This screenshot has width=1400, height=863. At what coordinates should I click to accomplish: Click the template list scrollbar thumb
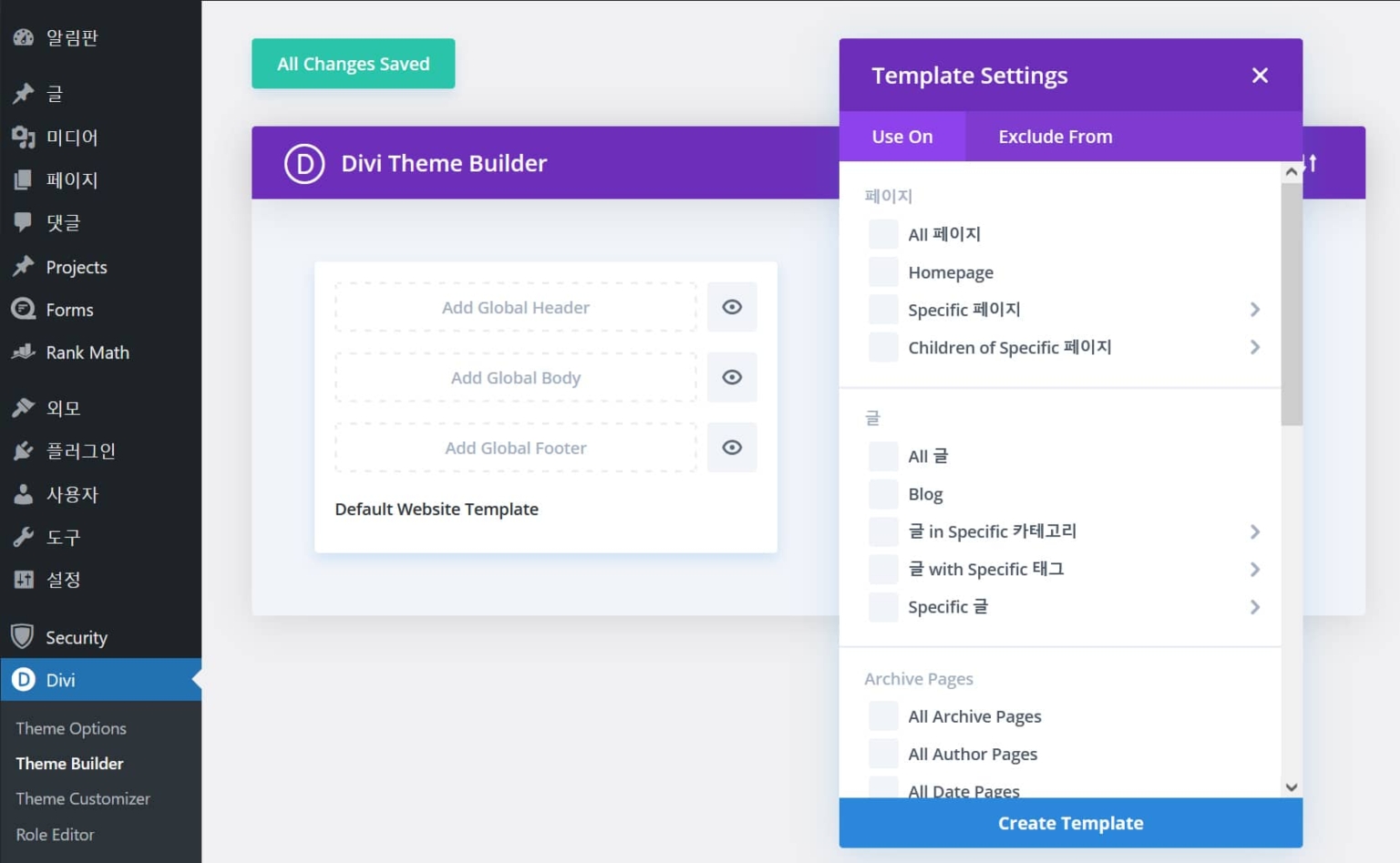1292,303
